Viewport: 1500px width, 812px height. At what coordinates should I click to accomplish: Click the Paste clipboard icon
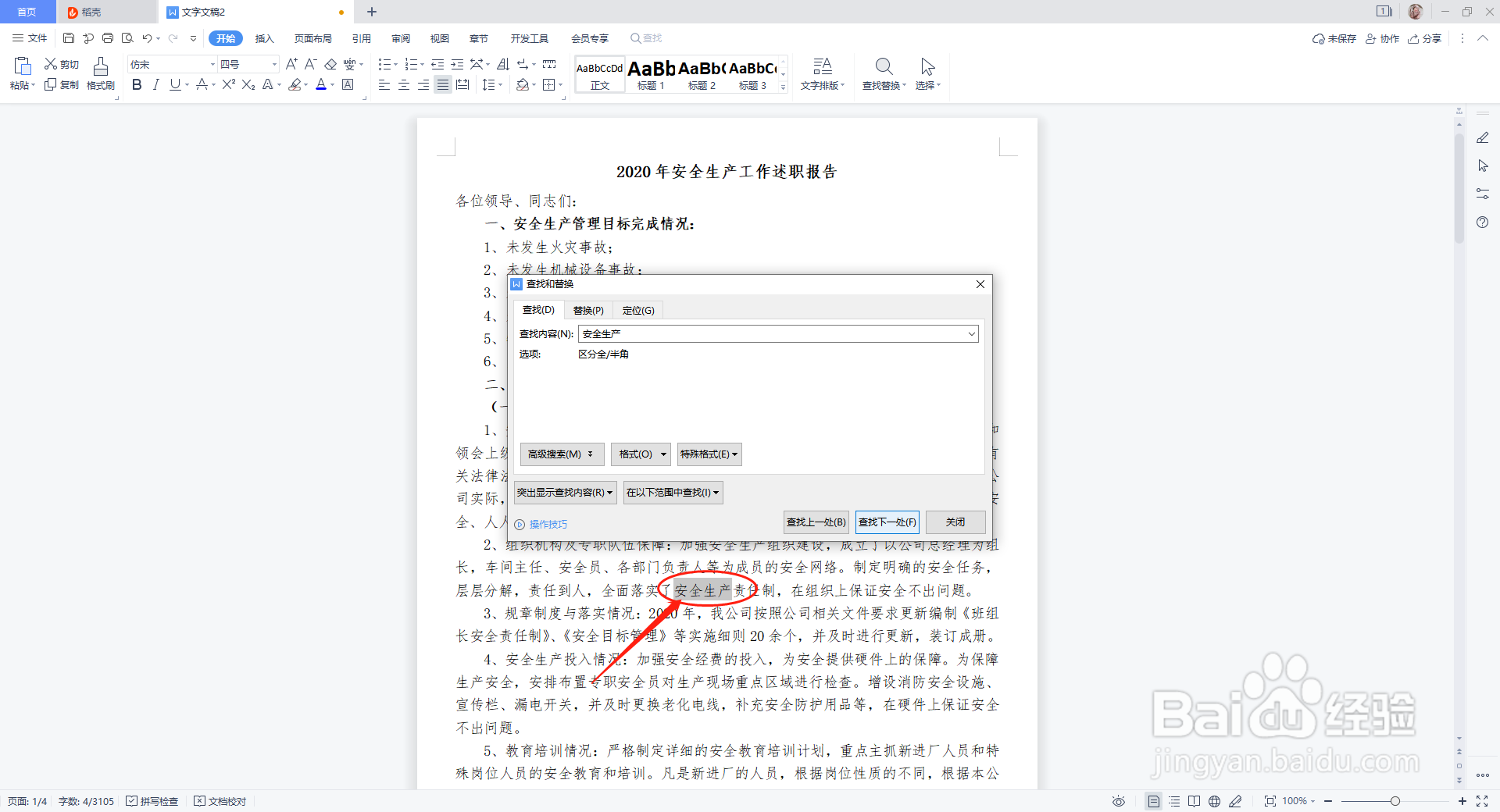(x=22, y=66)
